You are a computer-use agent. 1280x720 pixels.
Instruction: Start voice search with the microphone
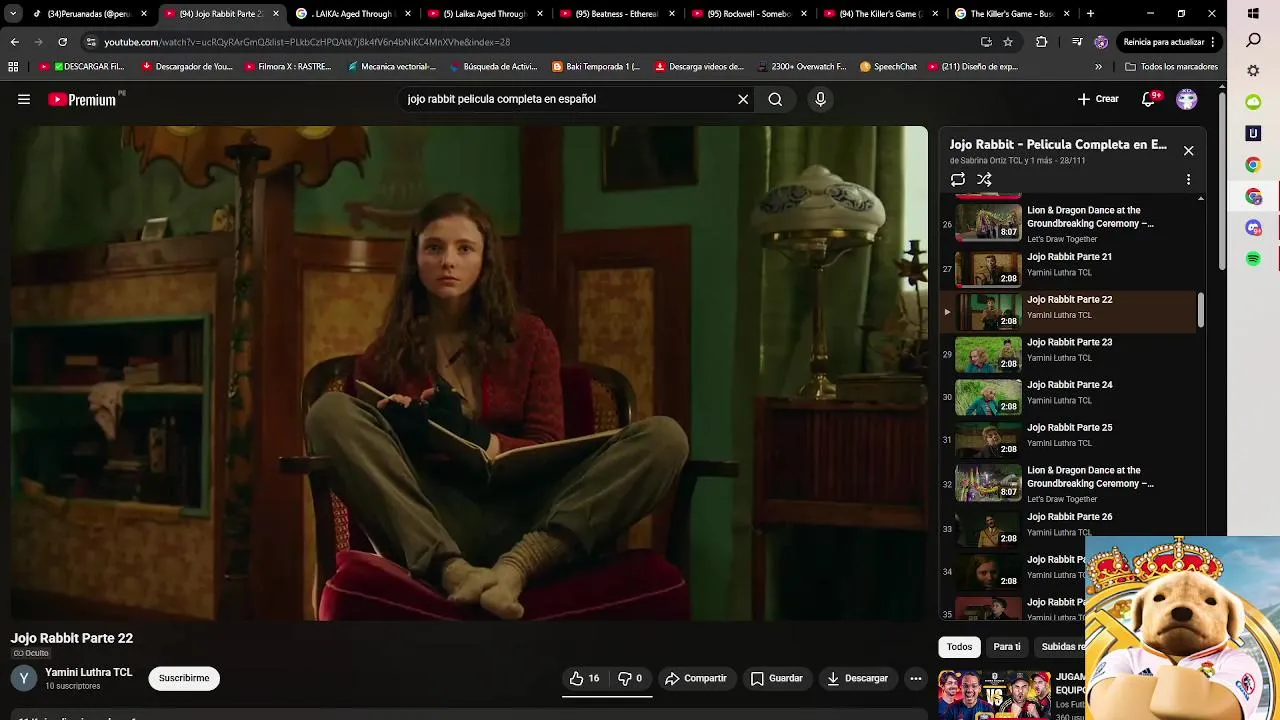tap(820, 99)
